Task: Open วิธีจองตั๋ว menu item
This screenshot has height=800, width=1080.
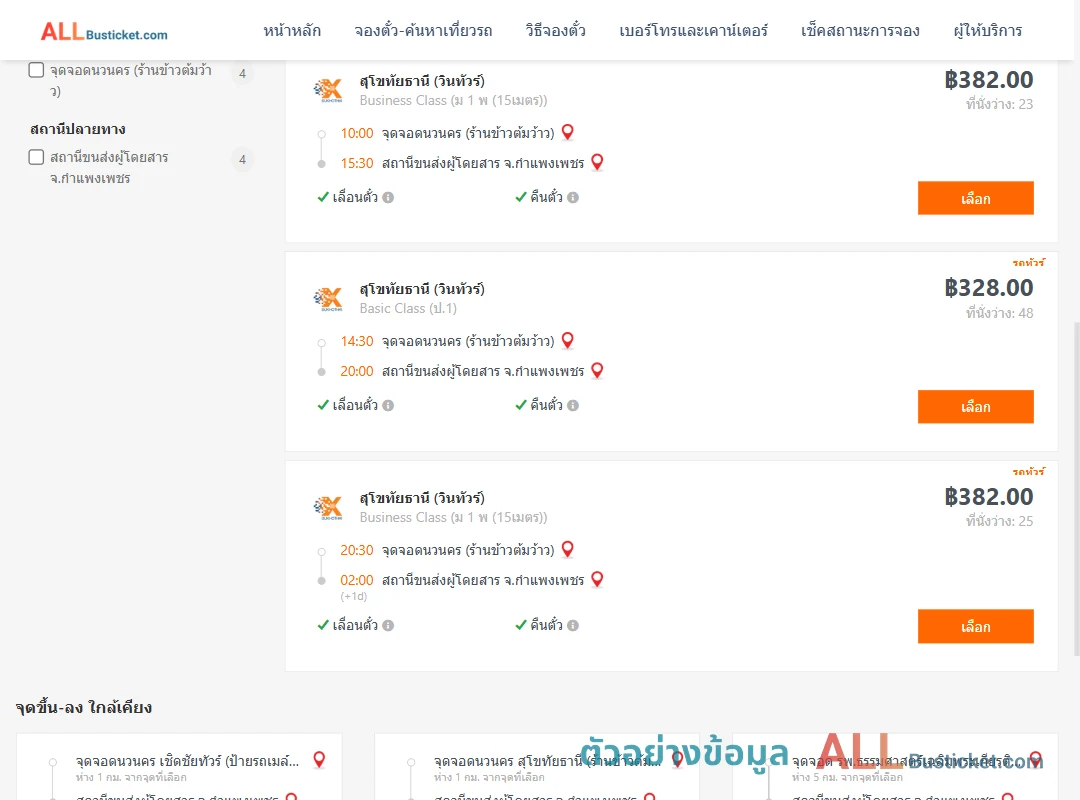Action: click(x=555, y=31)
